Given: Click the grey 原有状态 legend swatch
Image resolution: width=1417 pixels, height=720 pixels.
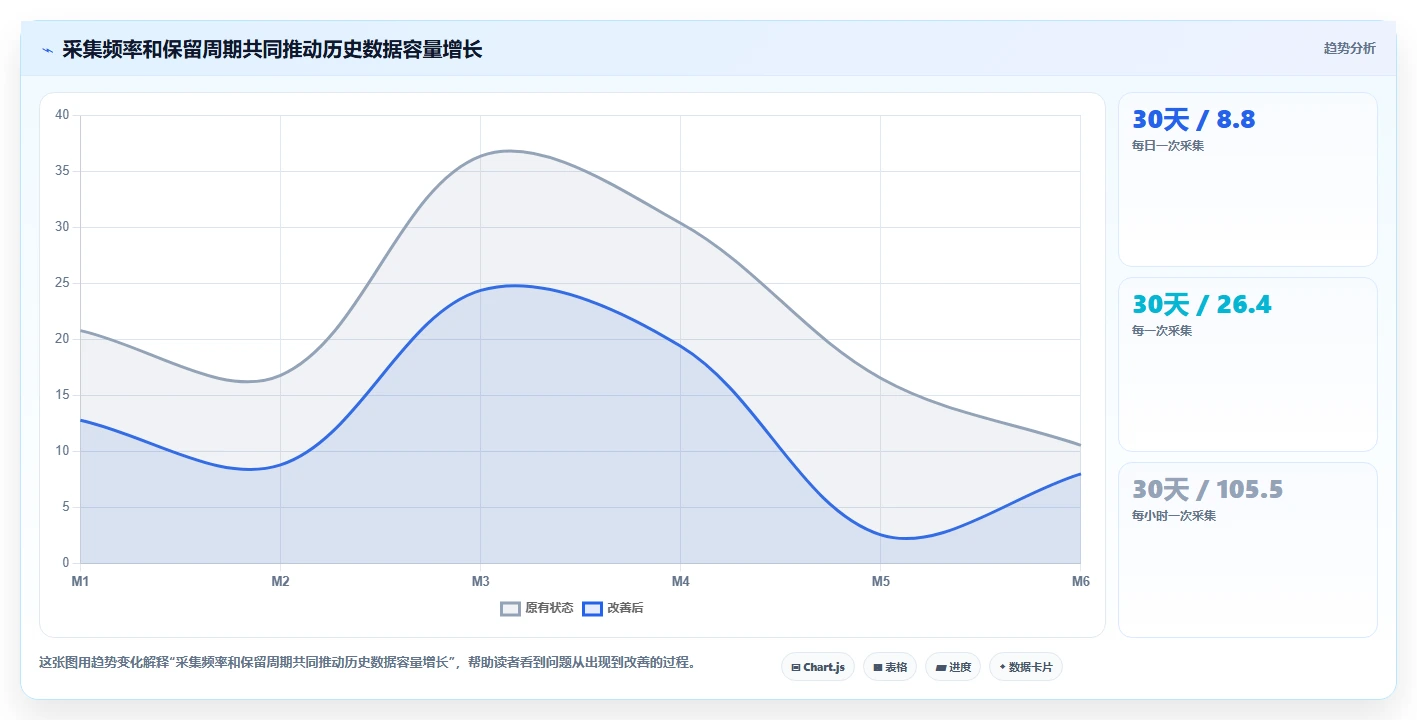Looking at the screenshot, I should coord(511,608).
